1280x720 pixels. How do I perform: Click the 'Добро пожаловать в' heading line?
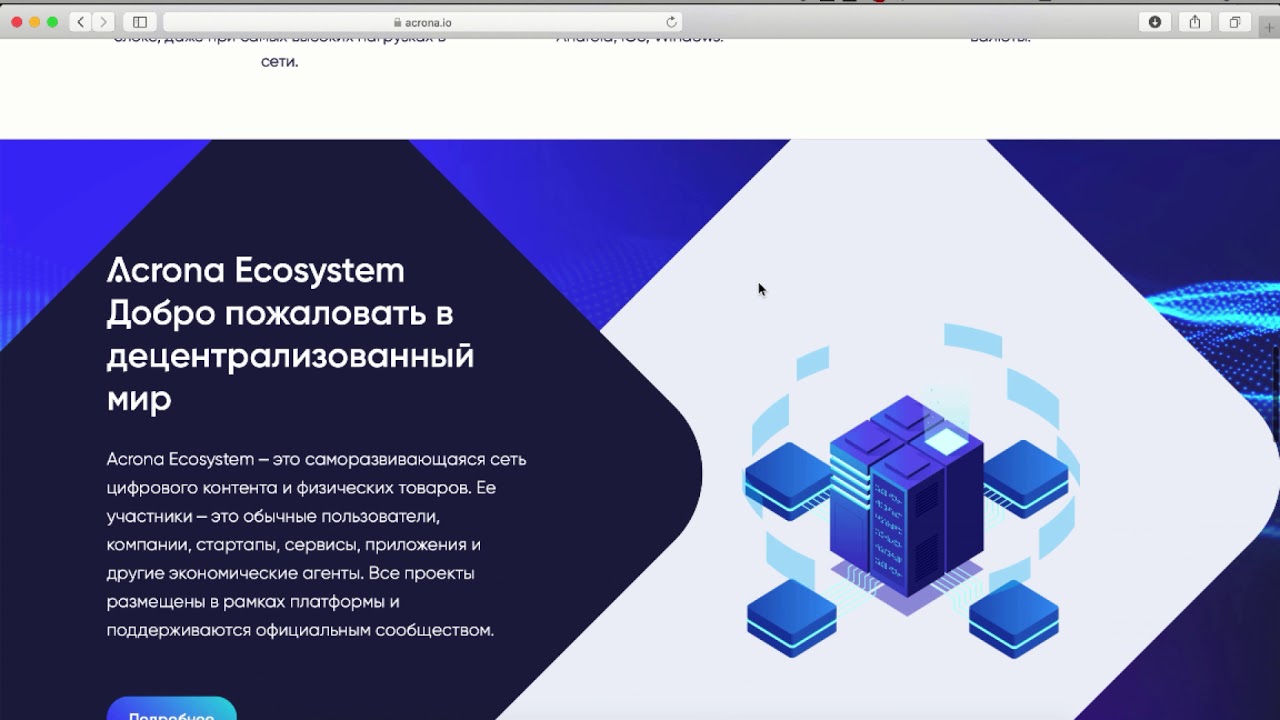[x=280, y=313]
